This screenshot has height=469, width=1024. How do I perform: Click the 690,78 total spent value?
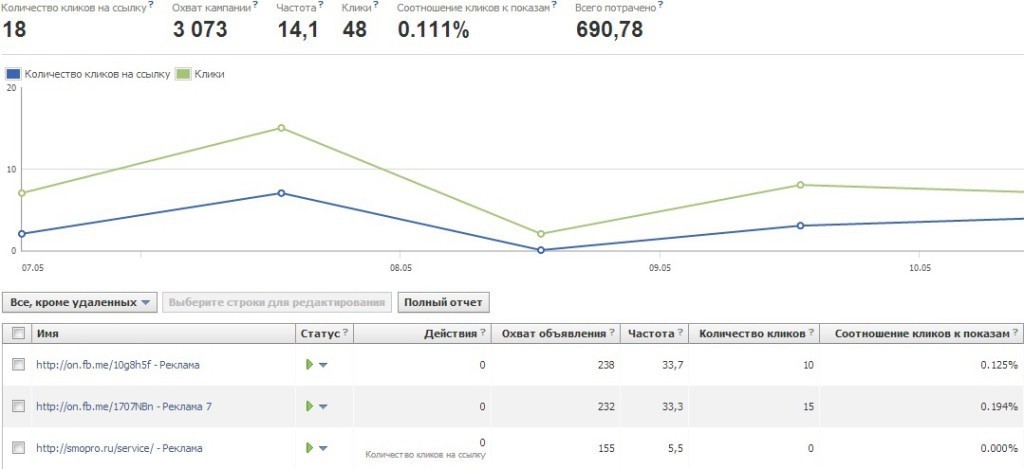[x=609, y=29]
